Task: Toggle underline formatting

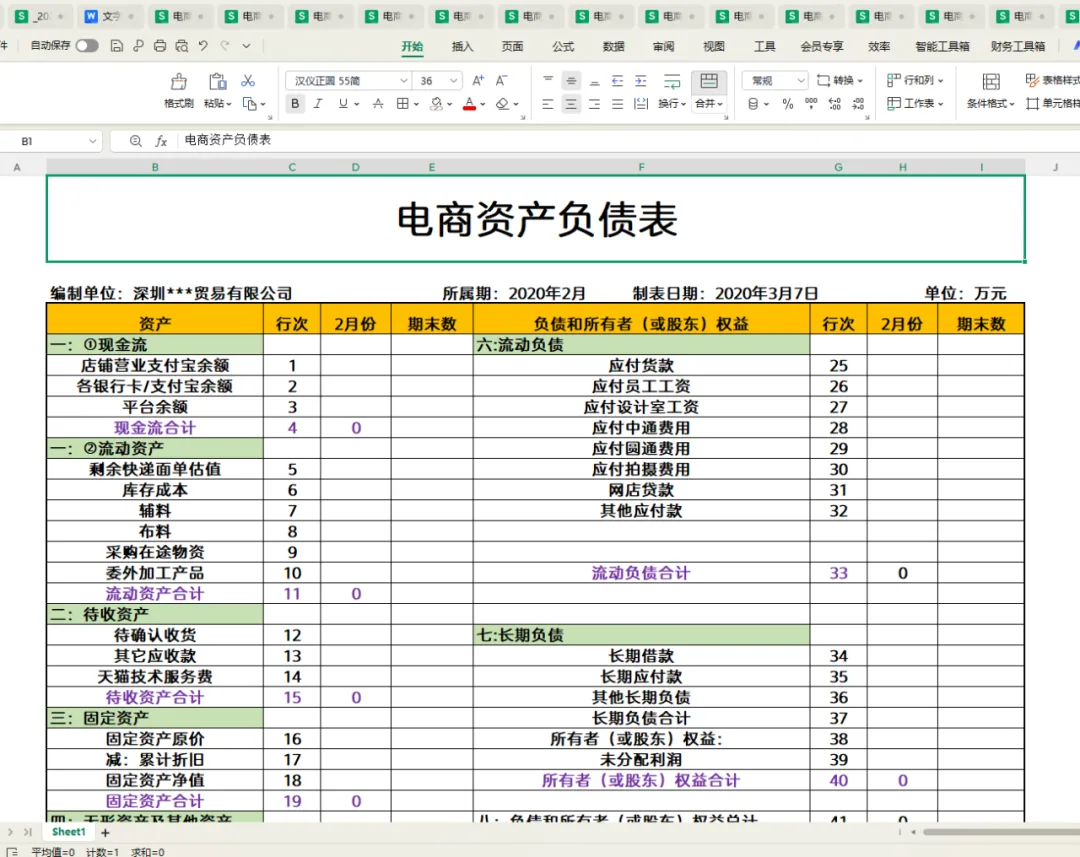Action: [343, 104]
